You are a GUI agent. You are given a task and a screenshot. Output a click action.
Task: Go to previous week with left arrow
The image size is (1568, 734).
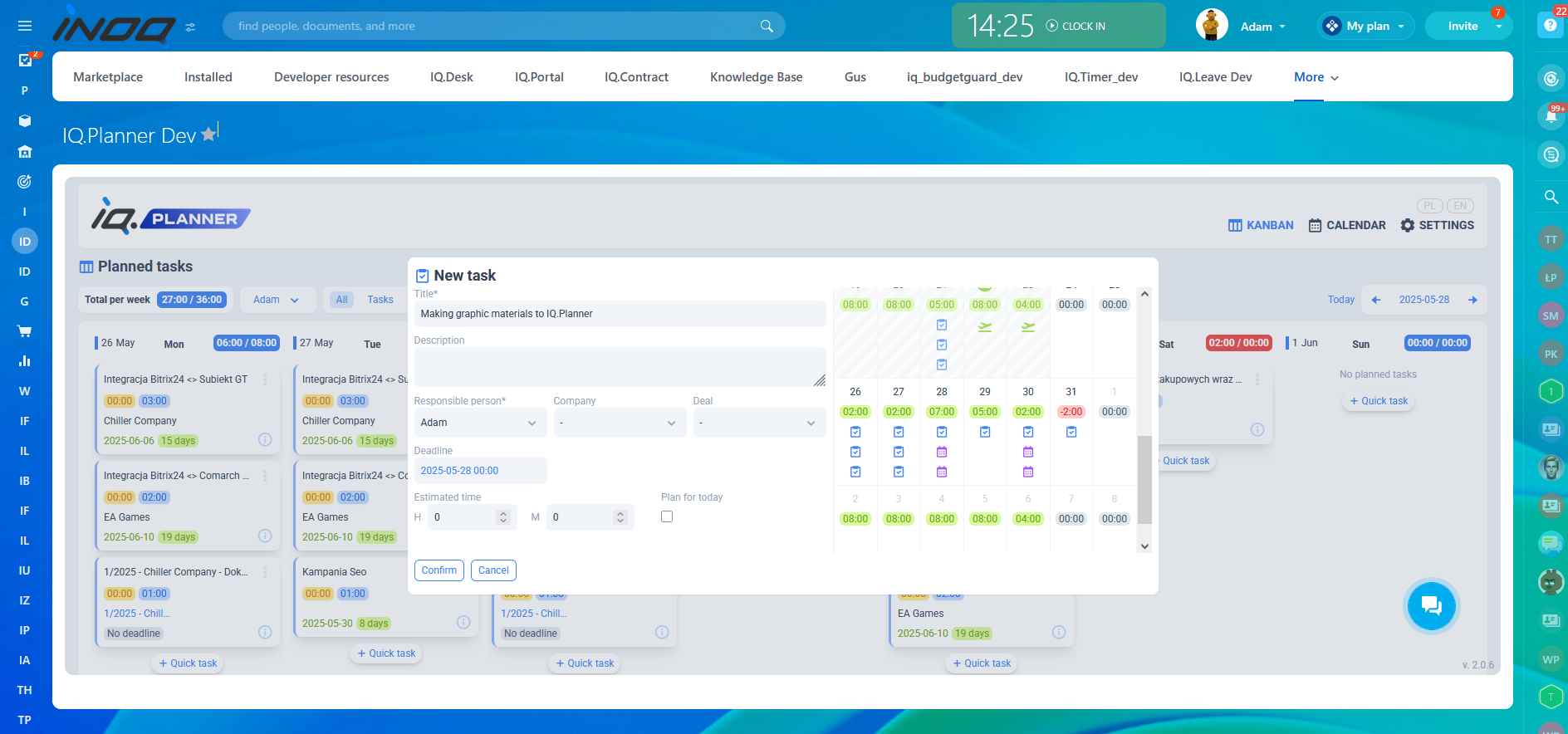pos(1375,300)
